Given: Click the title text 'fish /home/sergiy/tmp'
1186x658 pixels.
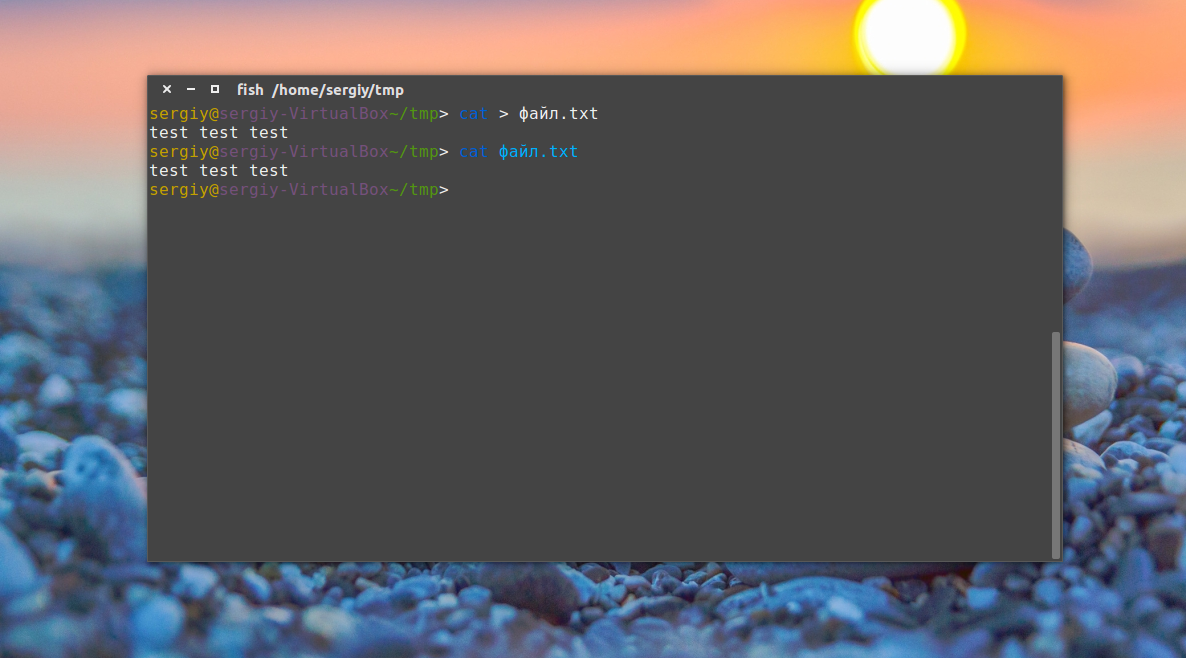Looking at the screenshot, I should click(x=320, y=90).
